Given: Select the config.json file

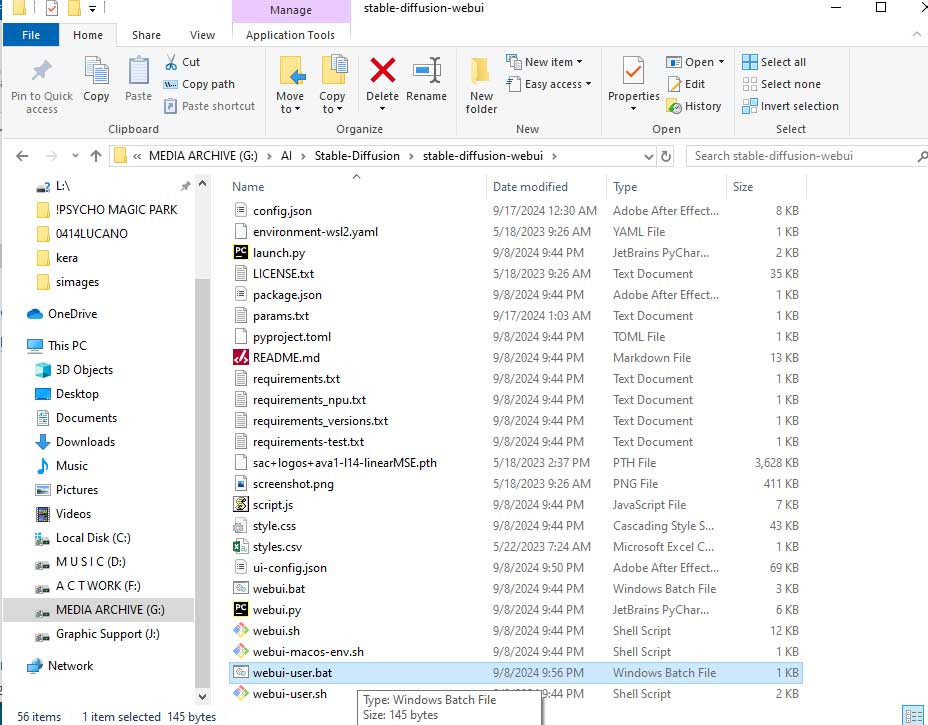Looking at the screenshot, I should 515,211.
